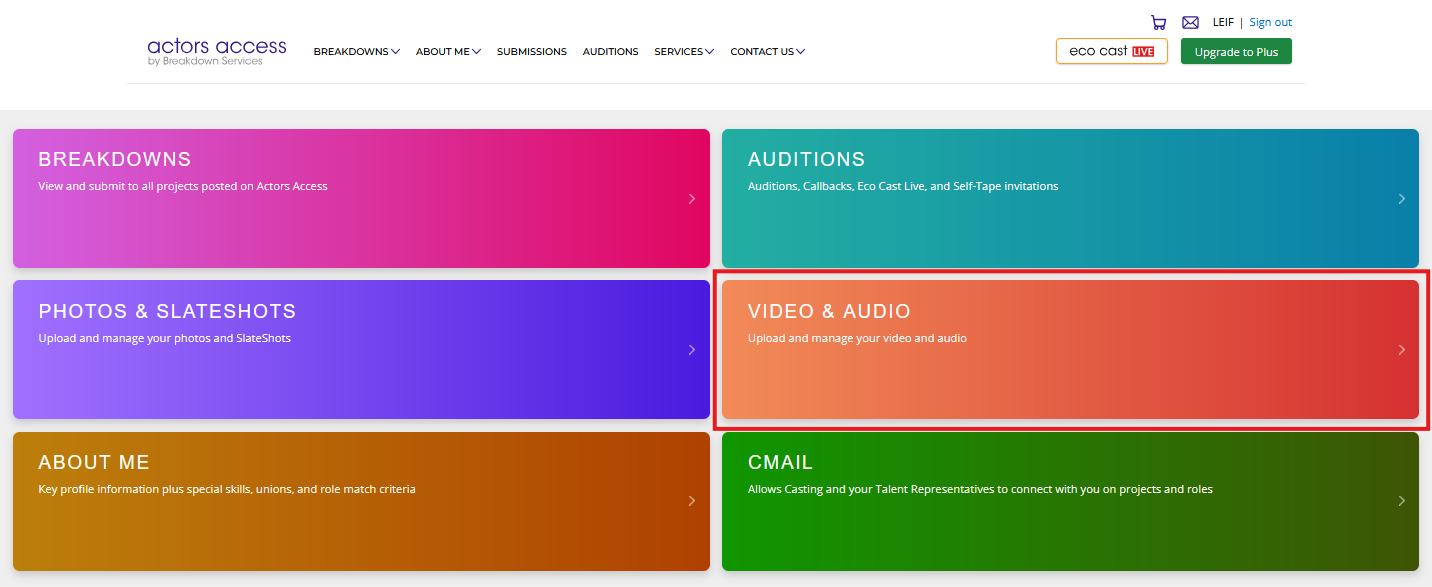Click the arrow on the About Me card

click(692, 501)
